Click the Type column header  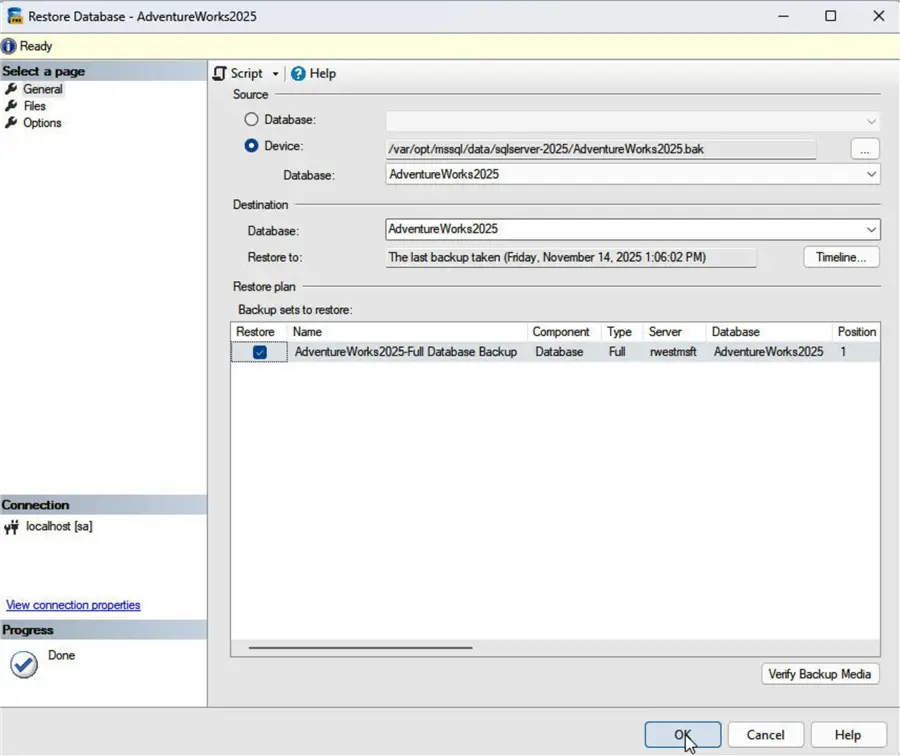tap(622, 332)
